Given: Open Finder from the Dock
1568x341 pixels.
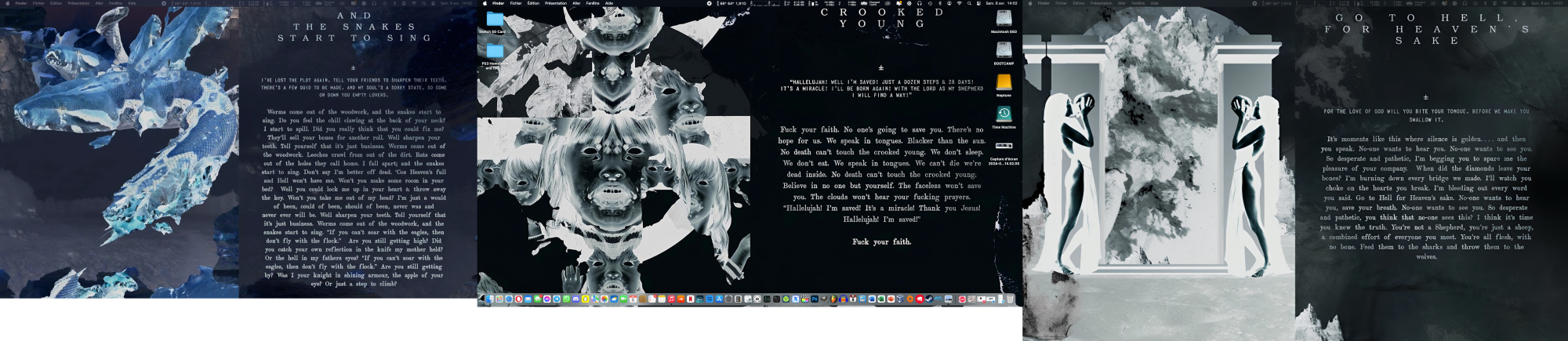Looking at the screenshot, I should tap(490, 299).
